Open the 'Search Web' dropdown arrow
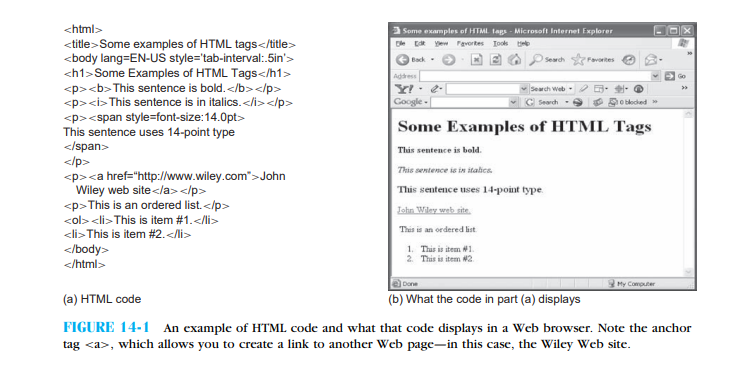 (570, 89)
